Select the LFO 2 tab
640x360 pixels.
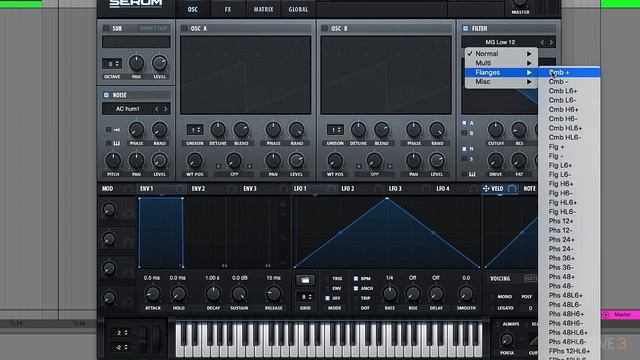[x=348, y=189]
